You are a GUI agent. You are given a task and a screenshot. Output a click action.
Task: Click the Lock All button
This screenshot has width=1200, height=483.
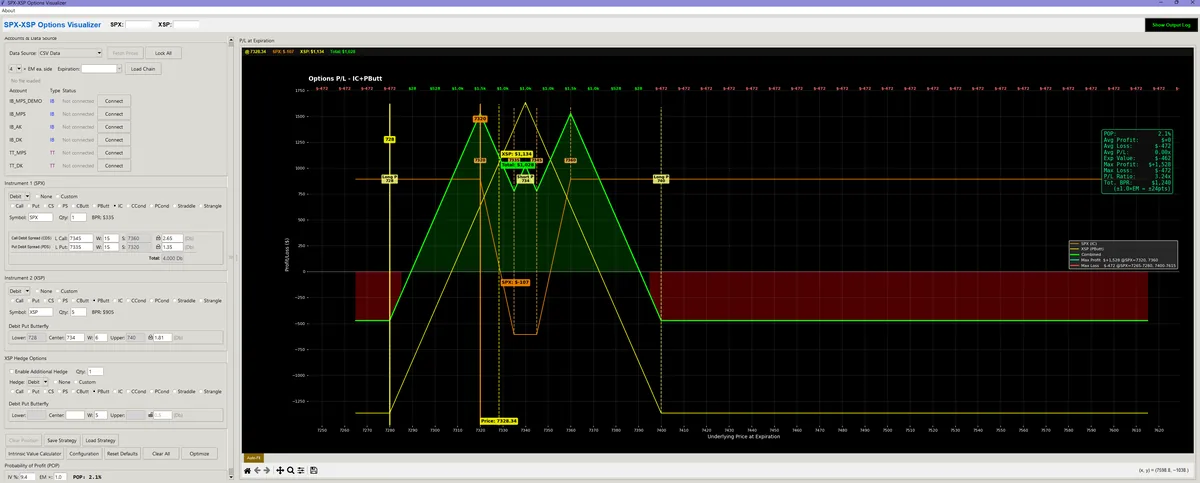[x=161, y=53]
